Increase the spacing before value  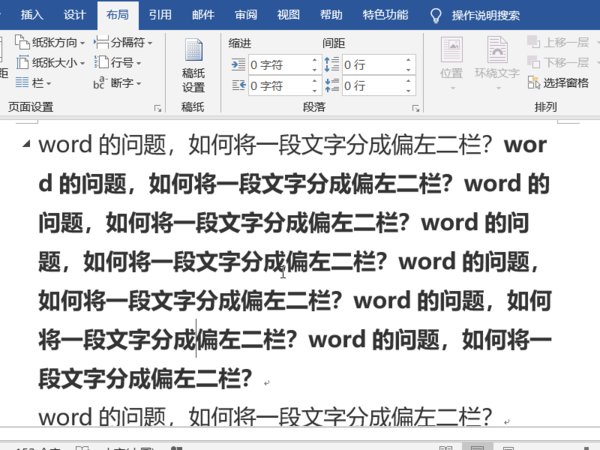pyautogui.click(x=409, y=60)
